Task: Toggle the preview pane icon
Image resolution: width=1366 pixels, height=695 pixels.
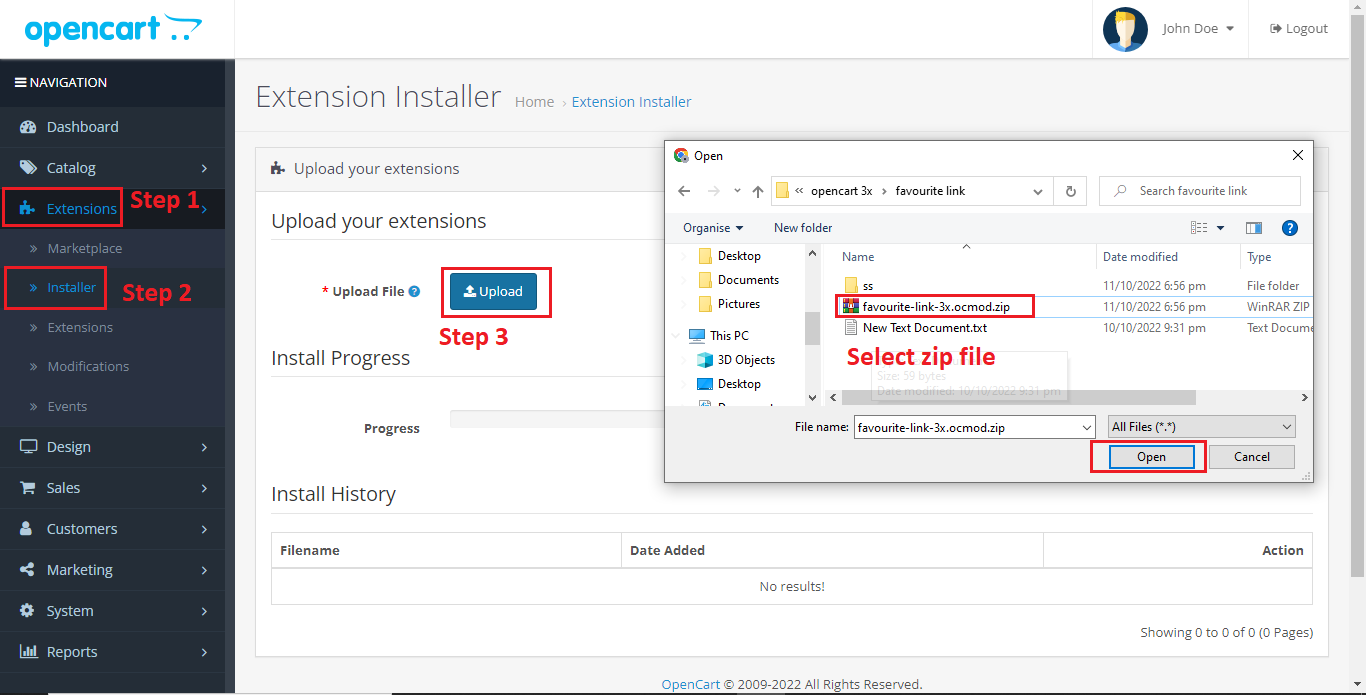Action: click(x=1254, y=228)
